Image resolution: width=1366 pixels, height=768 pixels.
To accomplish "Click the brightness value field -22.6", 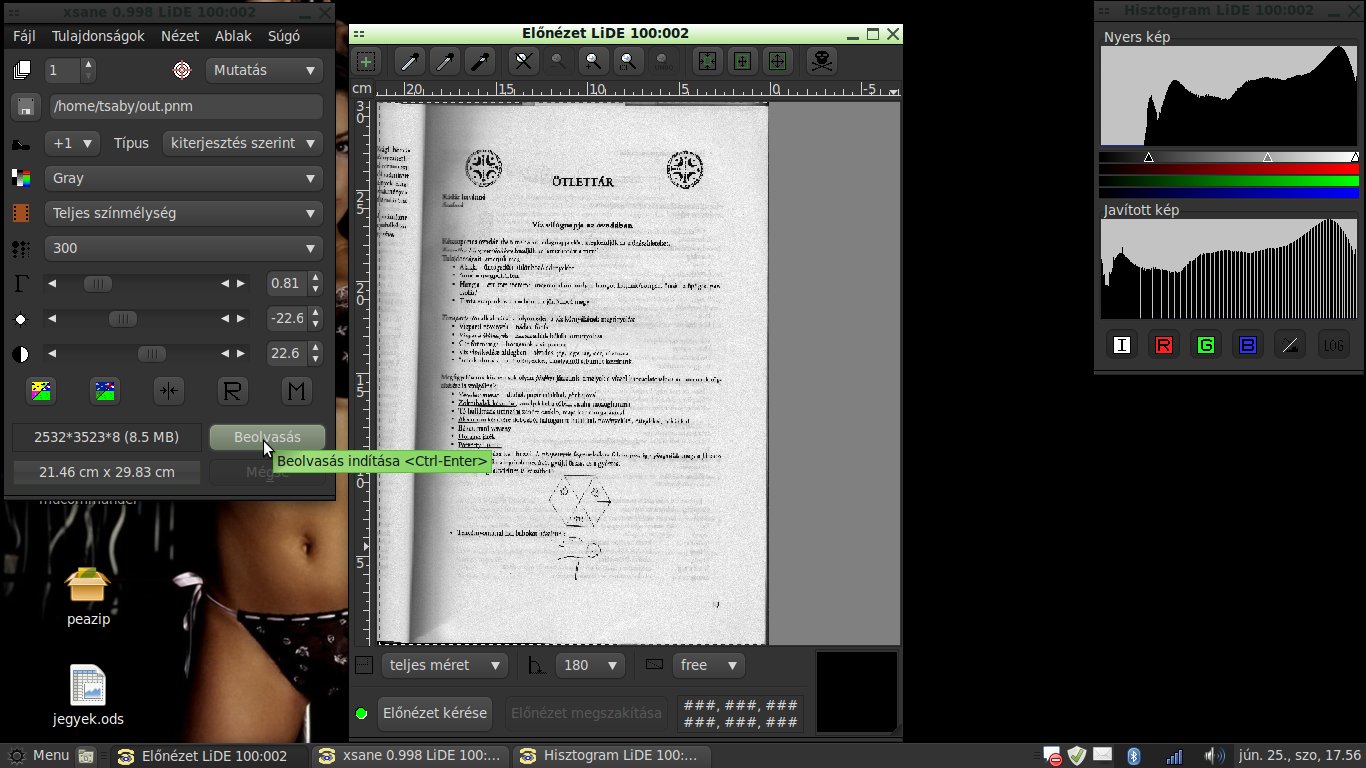I will [x=286, y=318].
